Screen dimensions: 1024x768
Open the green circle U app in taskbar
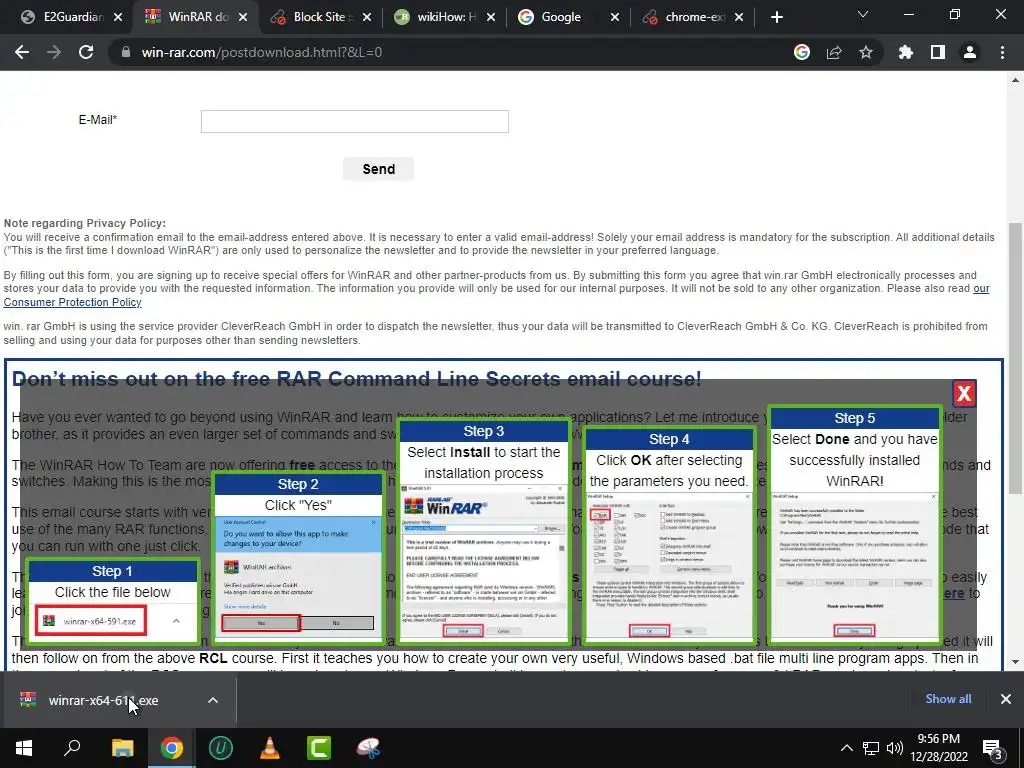(221, 748)
